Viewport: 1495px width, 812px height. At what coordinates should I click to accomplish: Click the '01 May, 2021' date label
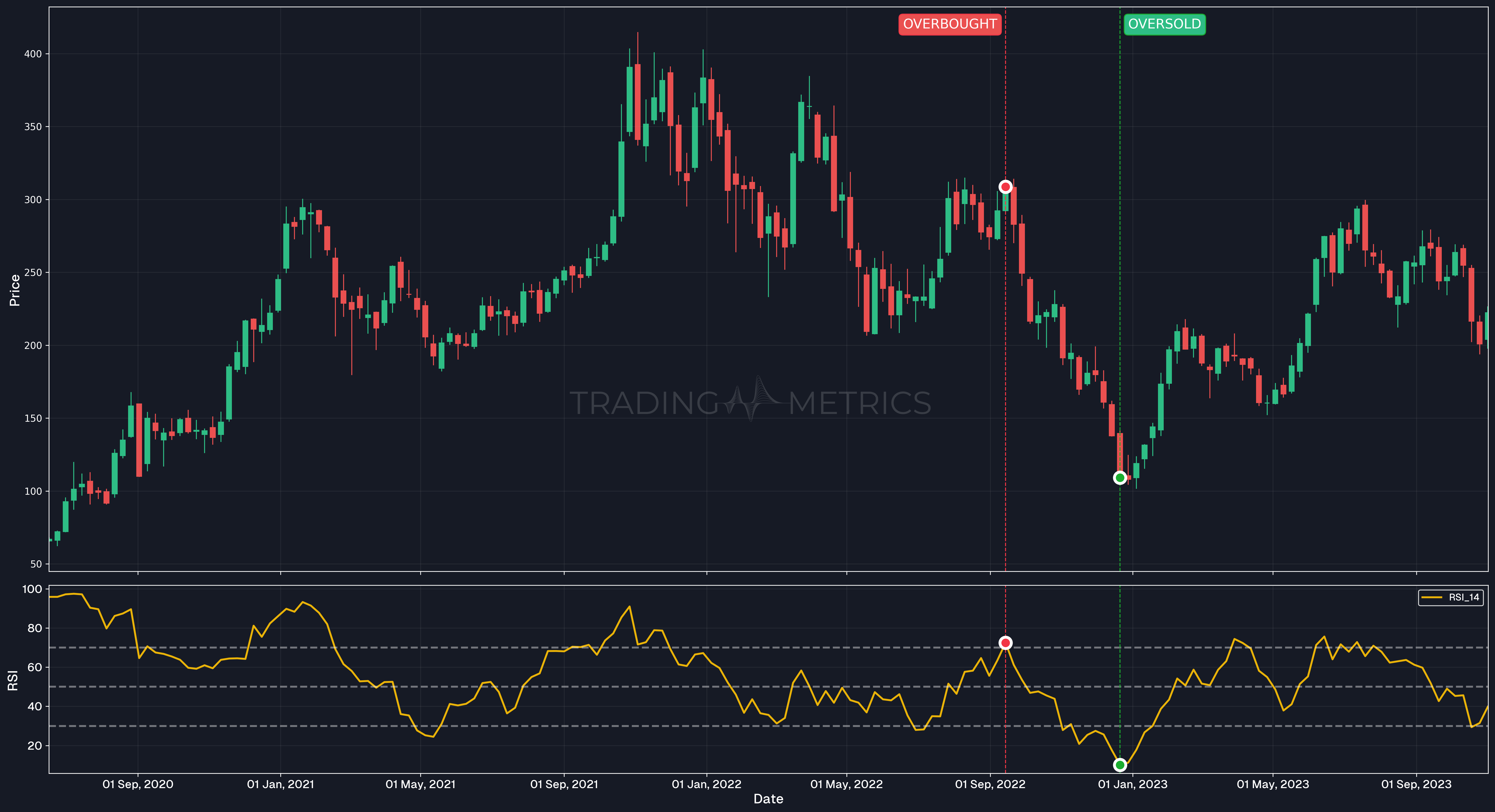point(420,784)
